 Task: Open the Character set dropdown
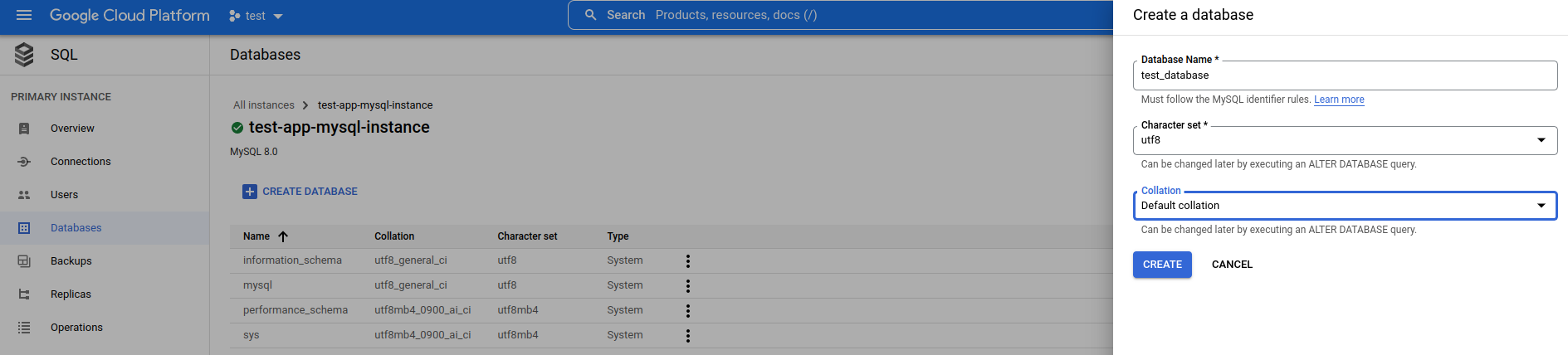[x=1345, y=140]
